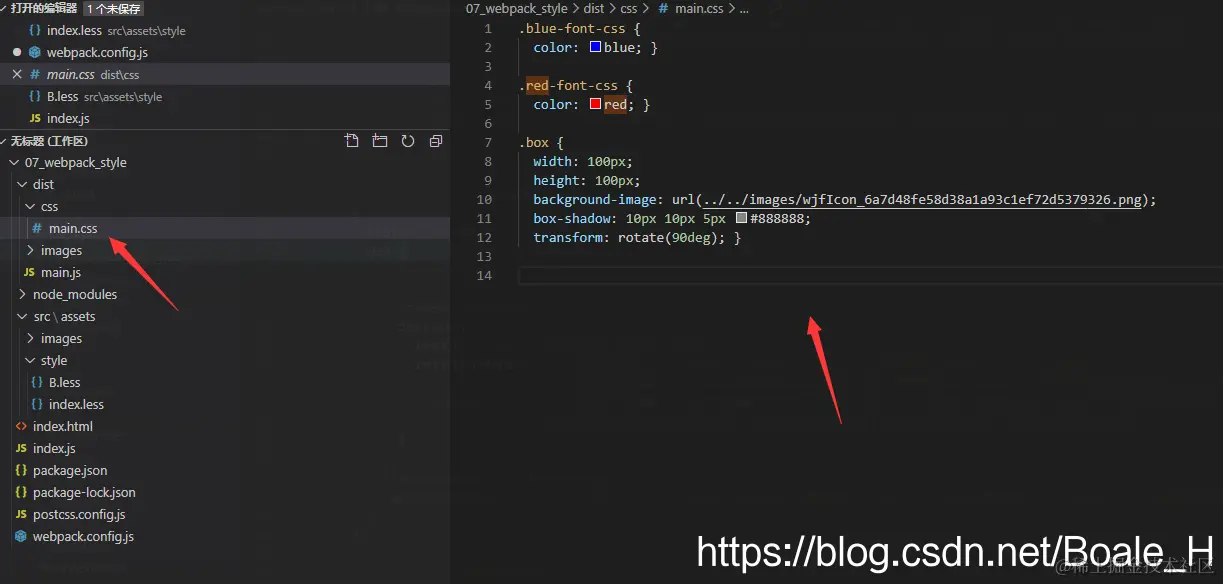Screen dimensions: 1223x584
Task: Collapse the open editors section
Action: (4, 8)
